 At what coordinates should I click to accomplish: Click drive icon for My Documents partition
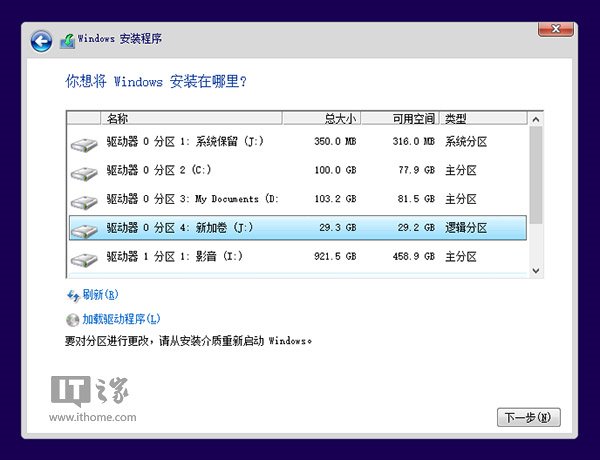(84, 202)
